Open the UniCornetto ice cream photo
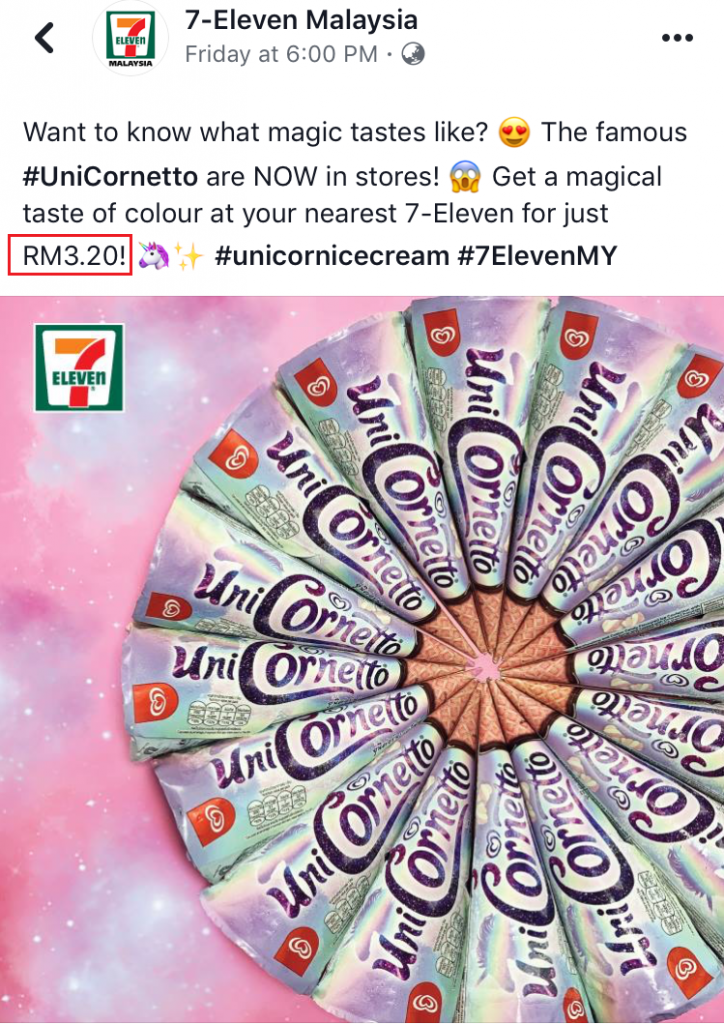The height and width of the screenshot is (1024, 724). [x=362, y=659]
